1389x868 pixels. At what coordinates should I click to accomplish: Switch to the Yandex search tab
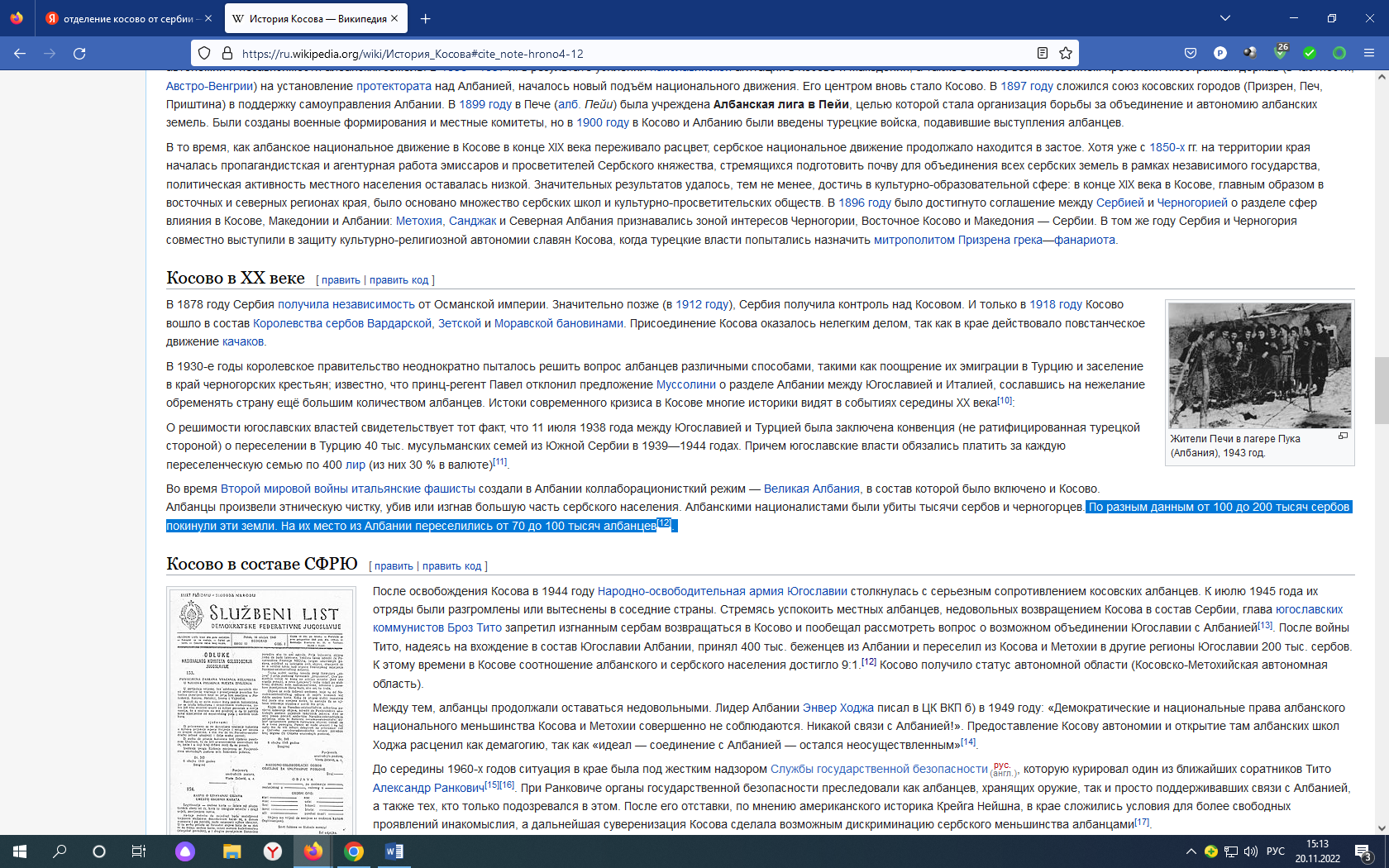128,18
